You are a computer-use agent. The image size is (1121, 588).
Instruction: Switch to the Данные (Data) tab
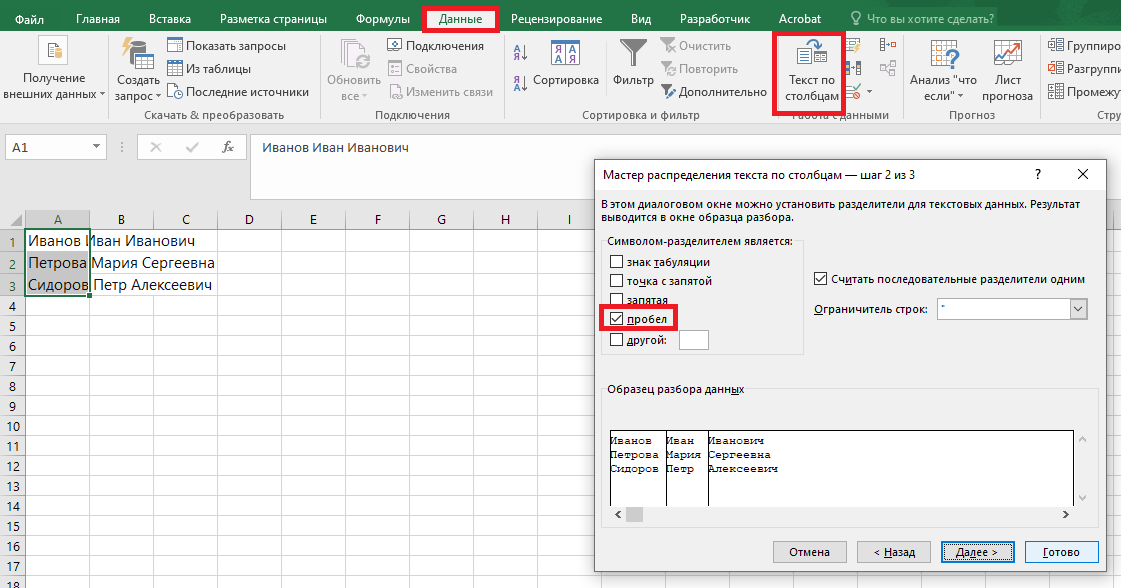(460, 19)
